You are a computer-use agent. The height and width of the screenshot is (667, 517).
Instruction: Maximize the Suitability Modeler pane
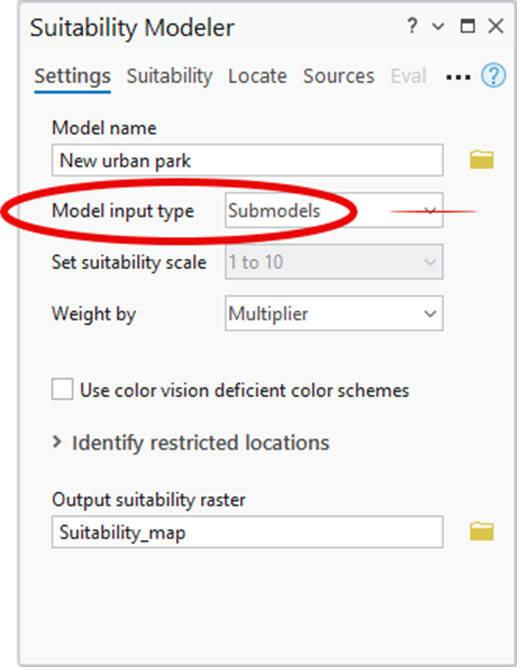(x=468, y=26)
